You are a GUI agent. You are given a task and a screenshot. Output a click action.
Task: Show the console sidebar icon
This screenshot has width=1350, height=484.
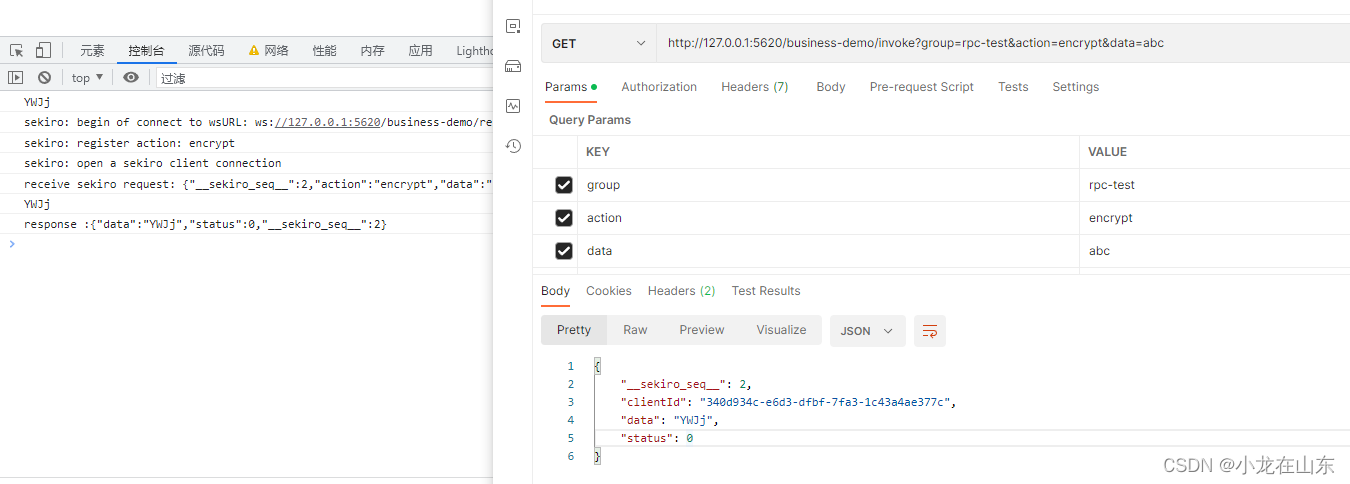[16, 77]
